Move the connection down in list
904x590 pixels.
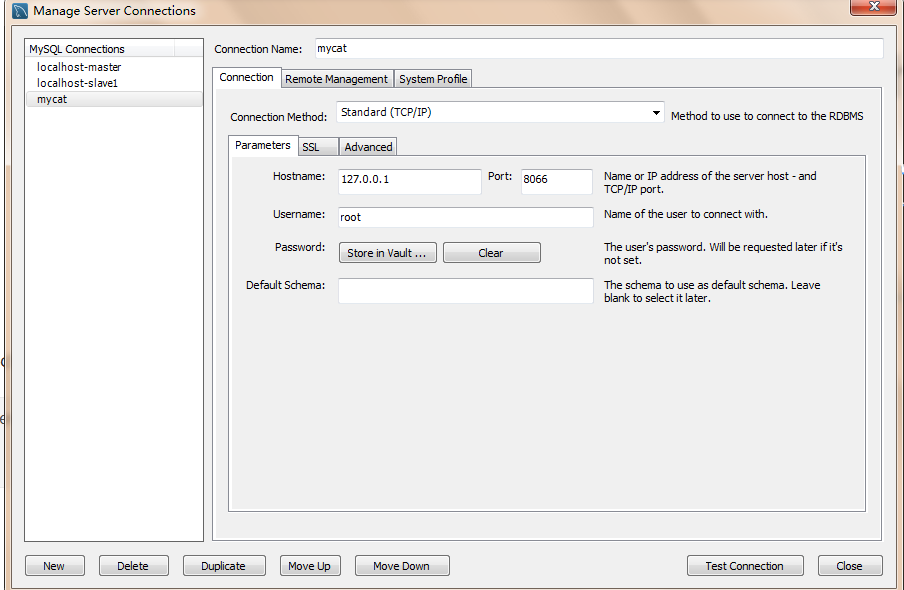[402, 566]
